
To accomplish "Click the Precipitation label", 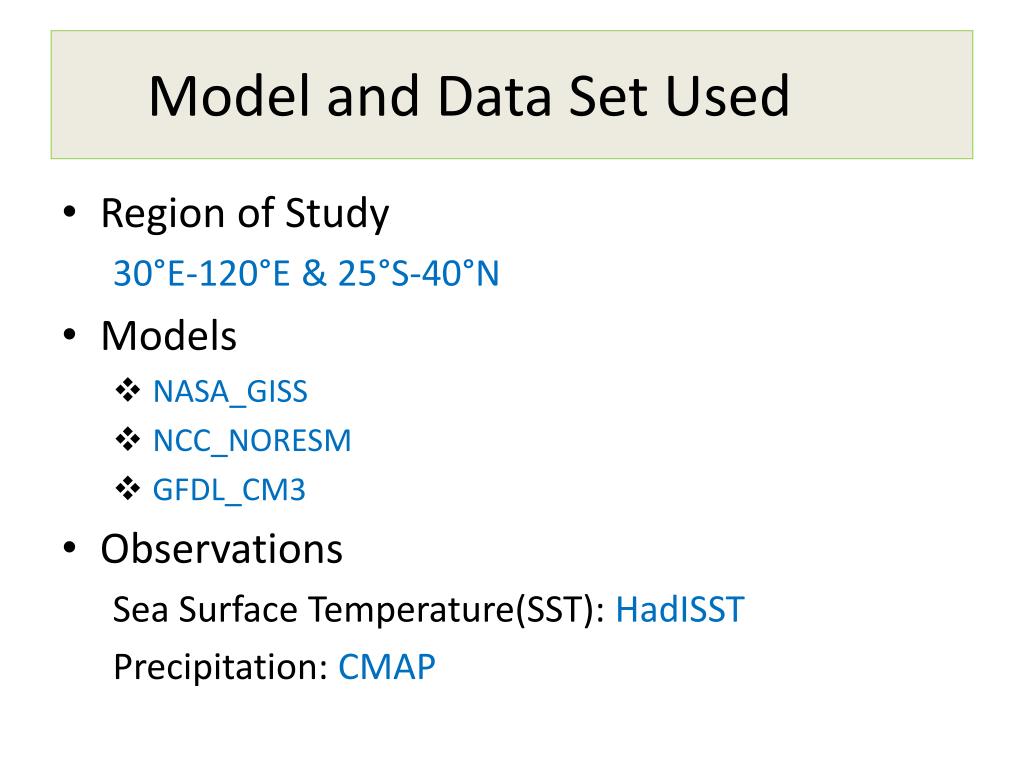I will tap(220, 667).
